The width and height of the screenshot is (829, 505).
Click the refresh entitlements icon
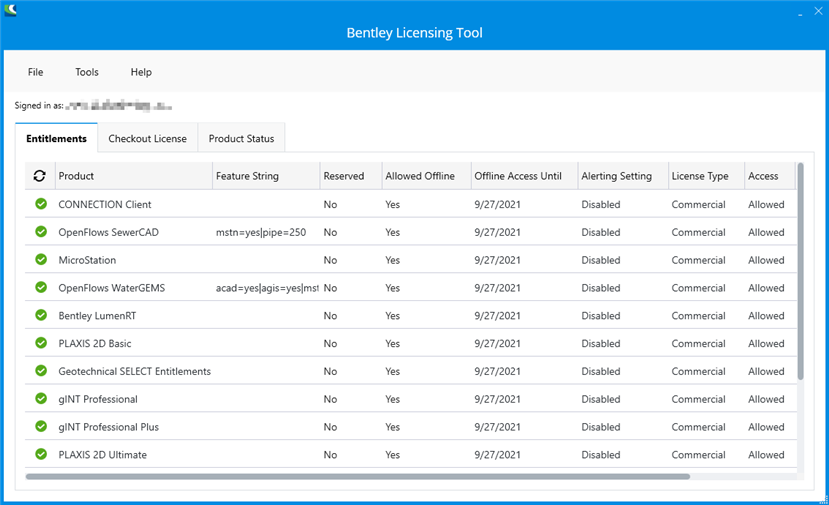(x=40, y=176)
